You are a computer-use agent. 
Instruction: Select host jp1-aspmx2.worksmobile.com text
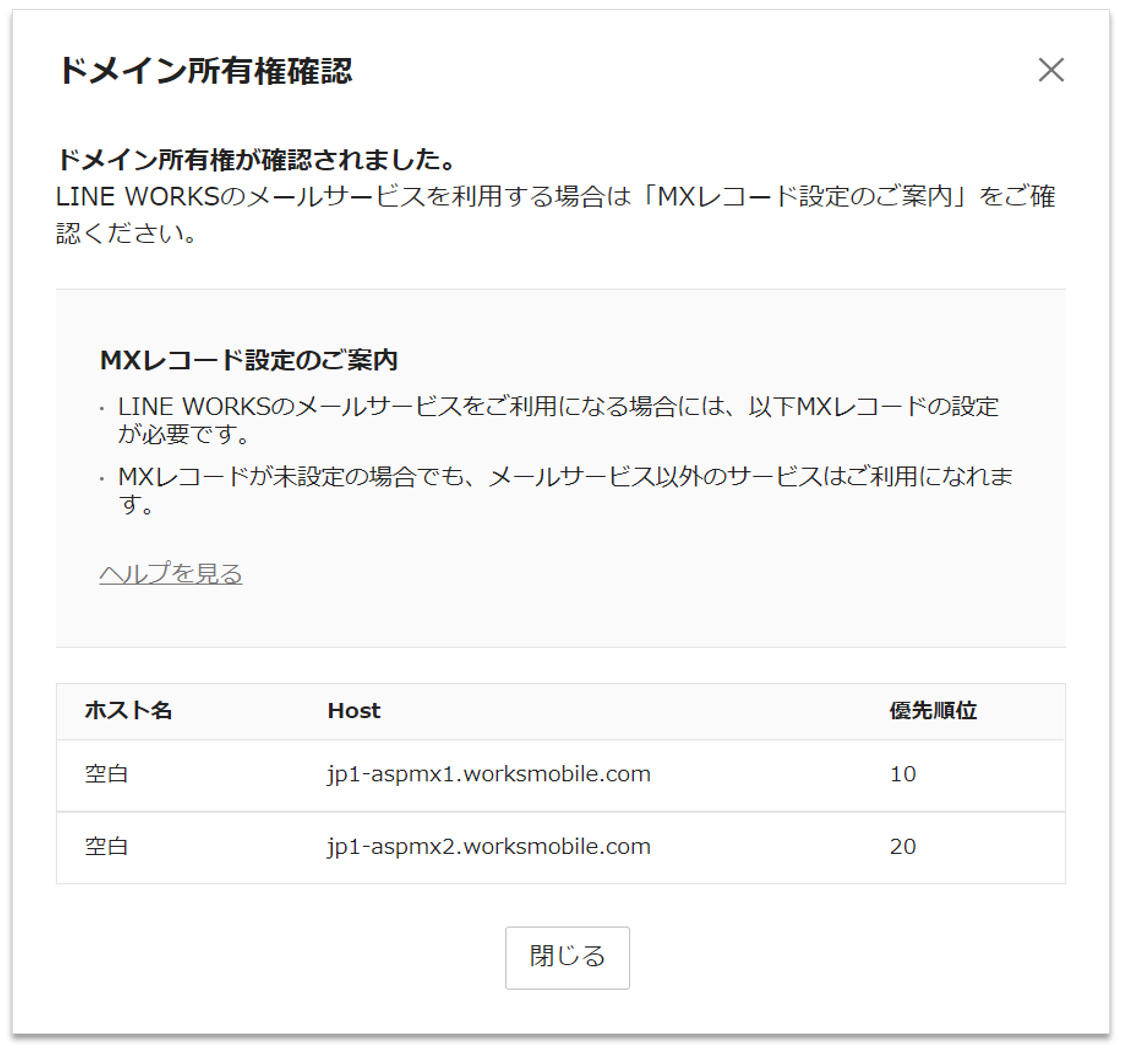click(489, 846)
